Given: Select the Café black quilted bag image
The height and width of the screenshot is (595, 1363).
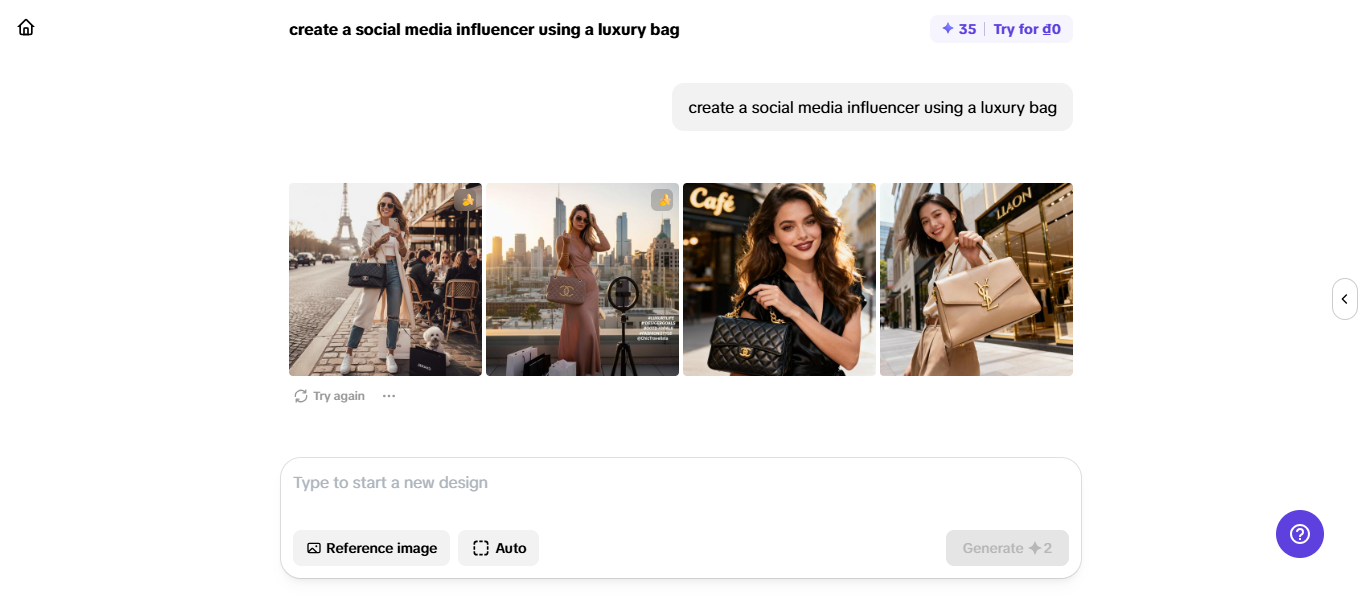Looking at the screenshot, I should 779,280.
